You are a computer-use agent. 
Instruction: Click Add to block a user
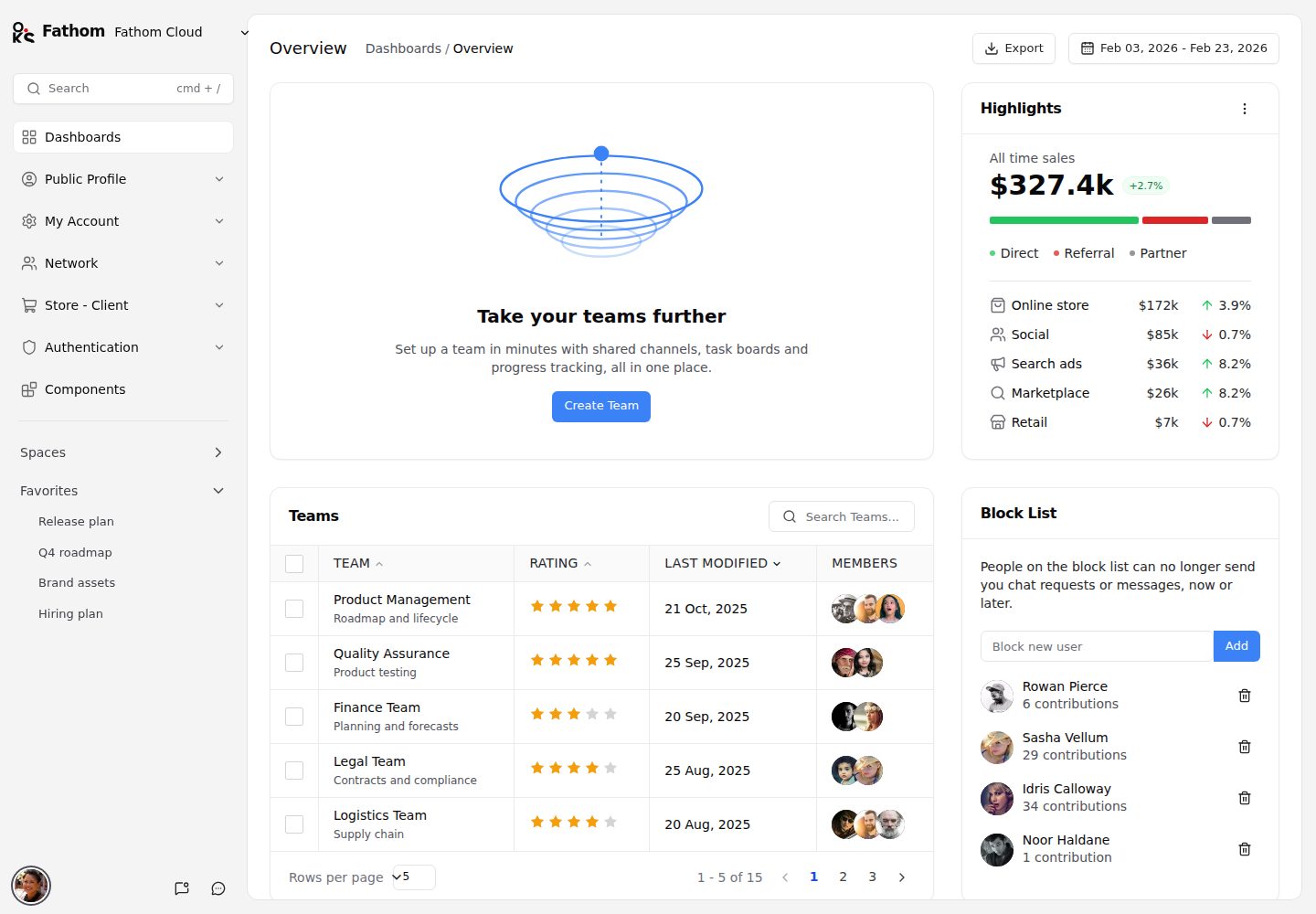click(x=1236, y=646)
